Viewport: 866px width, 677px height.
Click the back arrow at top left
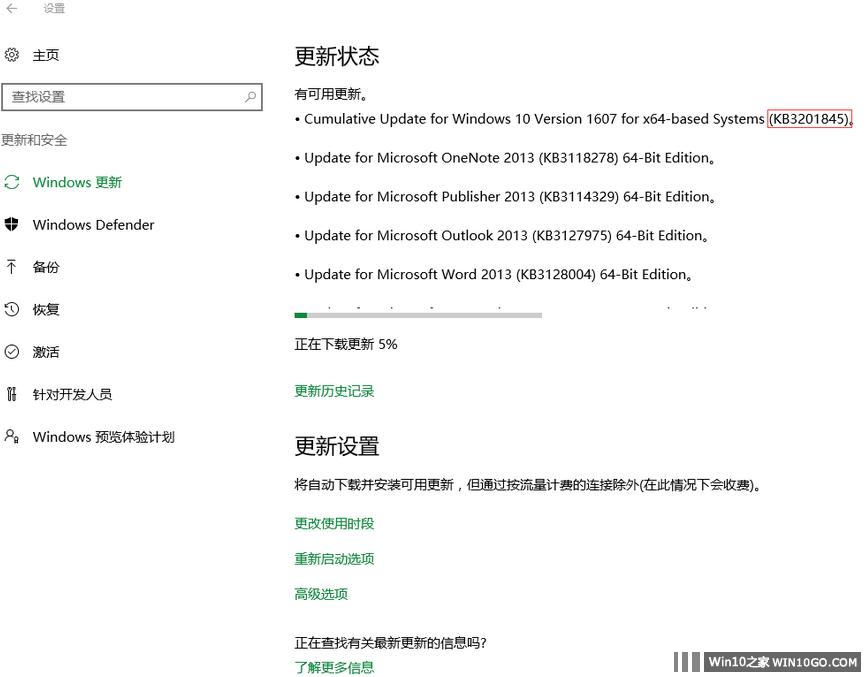pyautogui.click(x=13, y=10)
